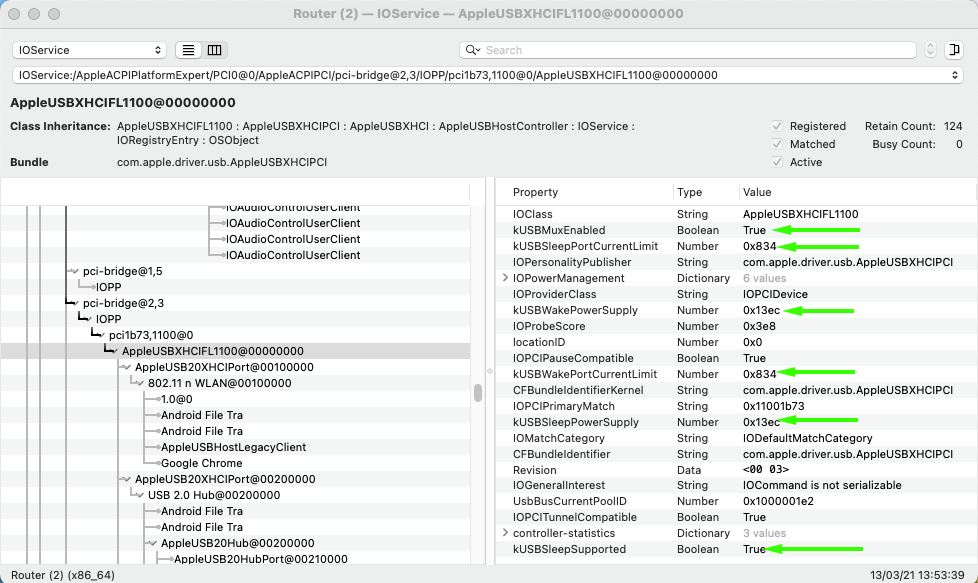Screen dimensions: 978x583
Task: Click the IOPersonalityPublisher property row
Action: point(736,263)
